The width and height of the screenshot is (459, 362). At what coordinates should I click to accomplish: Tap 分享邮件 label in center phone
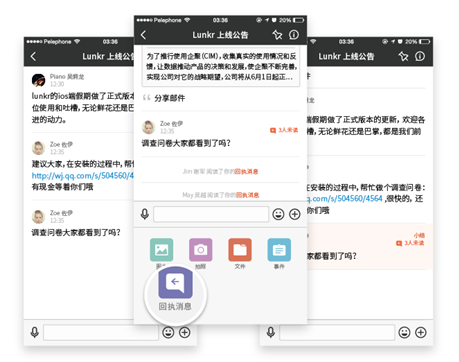point(170,98)
